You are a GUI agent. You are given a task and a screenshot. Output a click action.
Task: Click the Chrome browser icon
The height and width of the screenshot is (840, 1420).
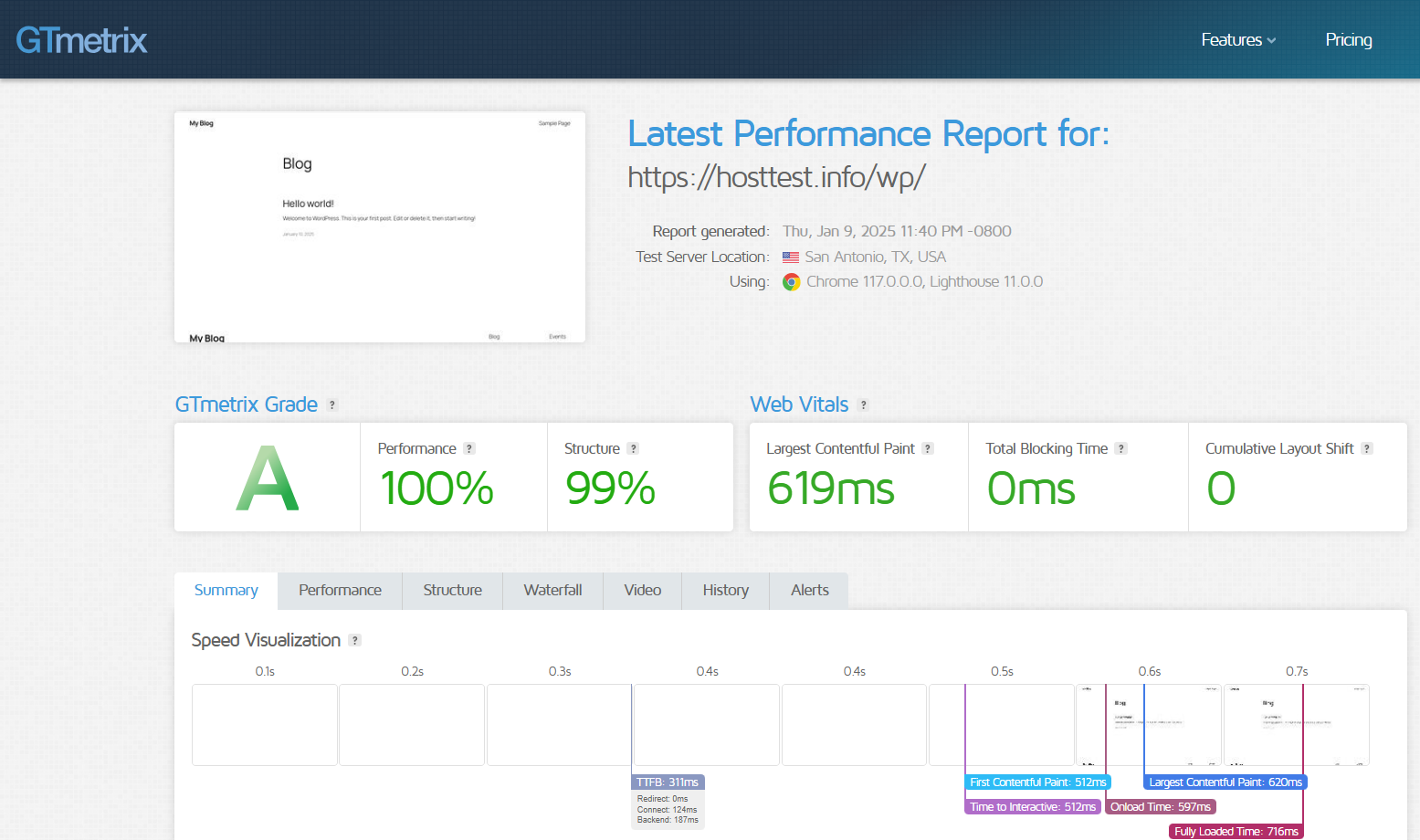[x=792, y=282]
